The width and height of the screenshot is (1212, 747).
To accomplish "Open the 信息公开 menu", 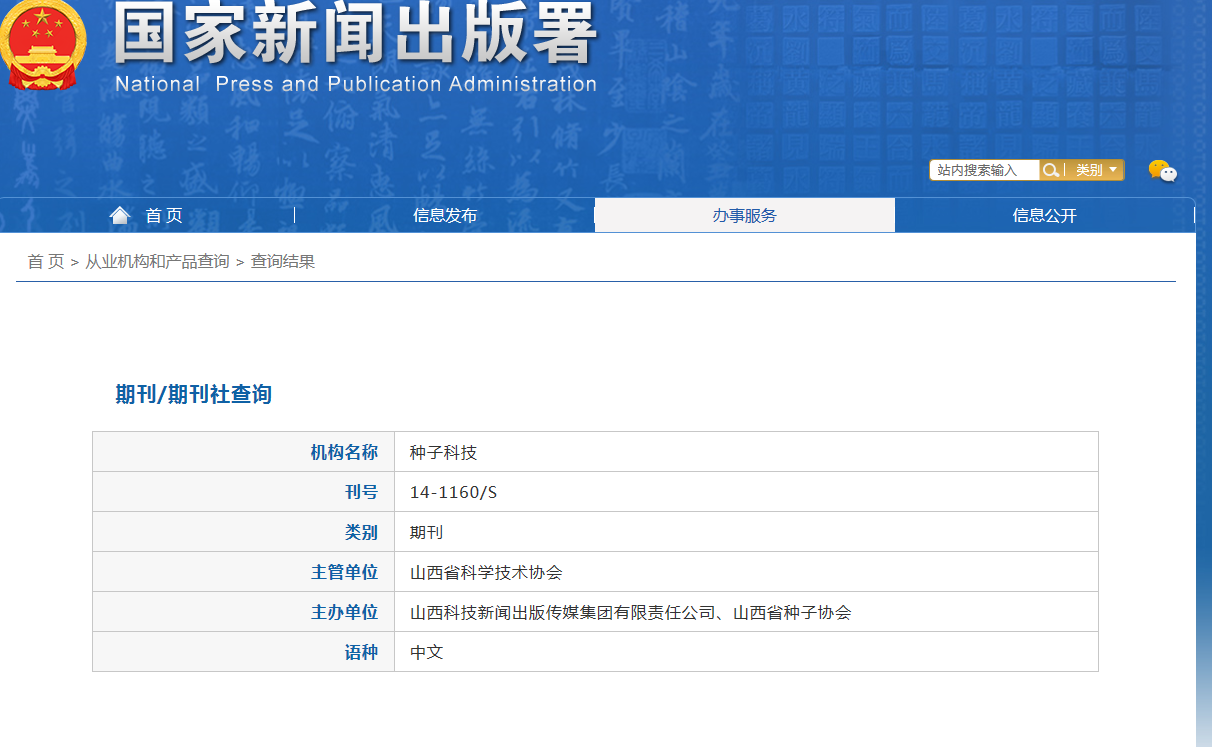I will point(1045,213).
